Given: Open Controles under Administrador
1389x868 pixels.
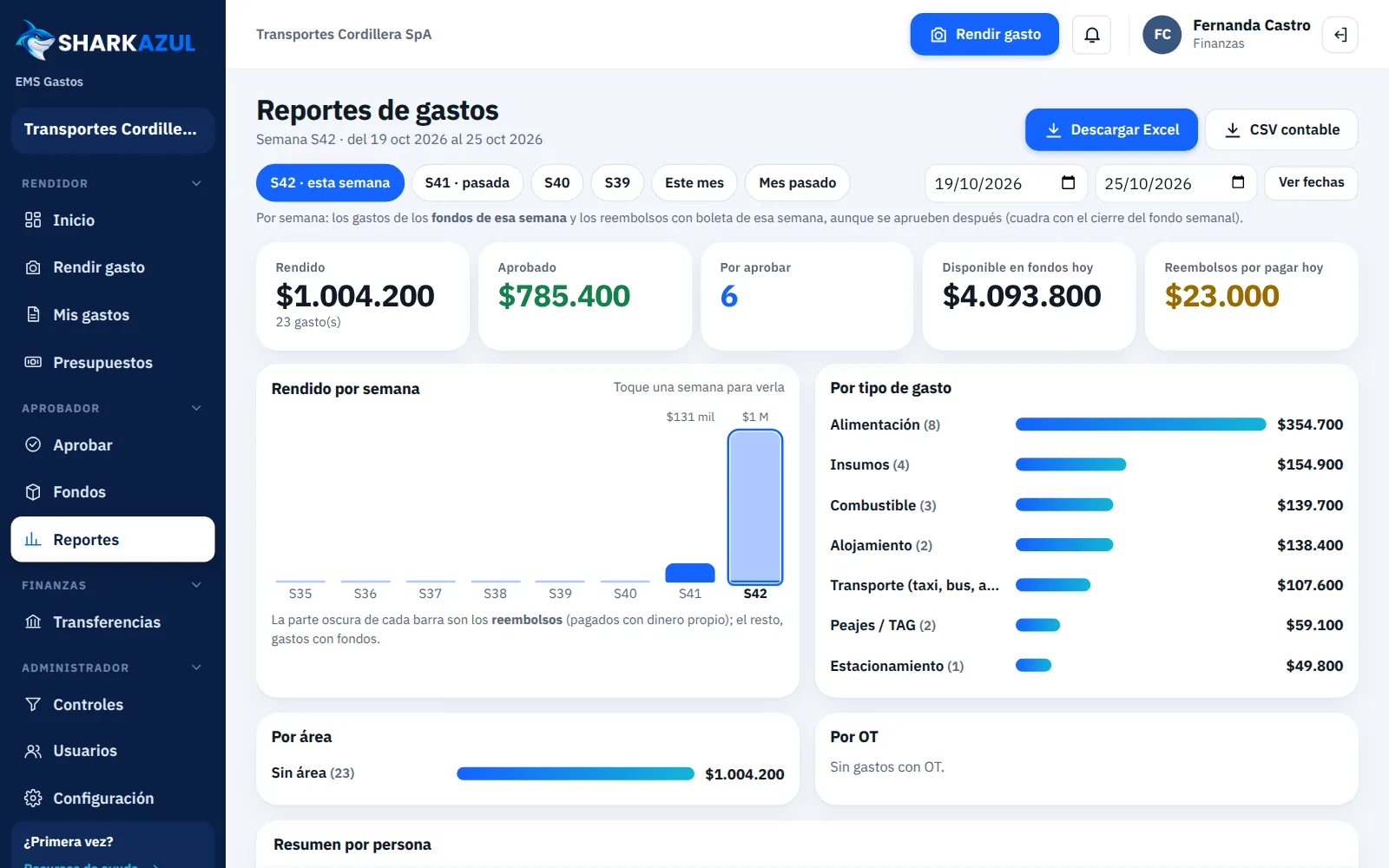Looking at the screenshot, I should 113,705.
